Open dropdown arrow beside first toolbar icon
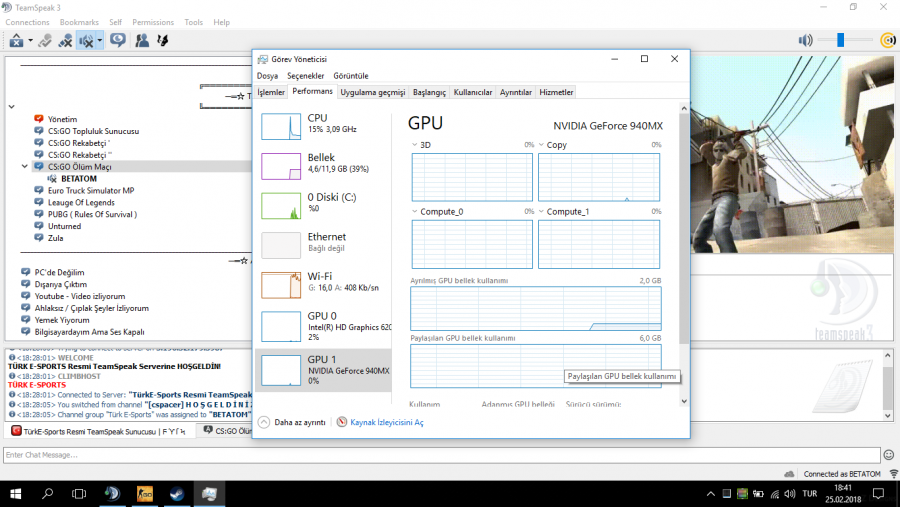The width and height of the screenshot is (900, 507). [x=30, y=41]
